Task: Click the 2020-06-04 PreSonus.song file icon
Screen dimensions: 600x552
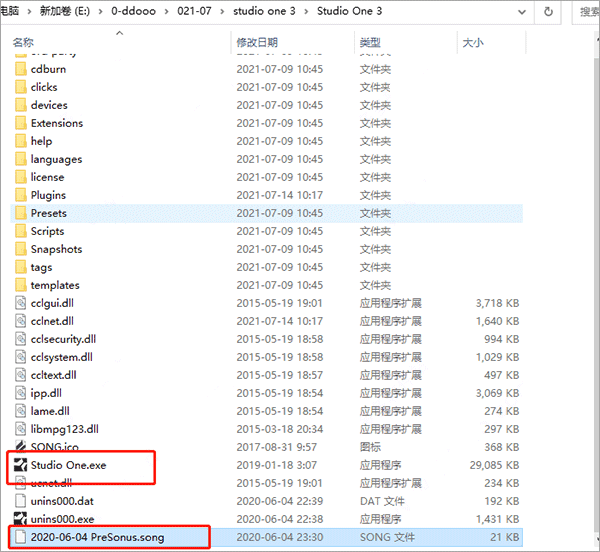Action: [x=20, y=537]
